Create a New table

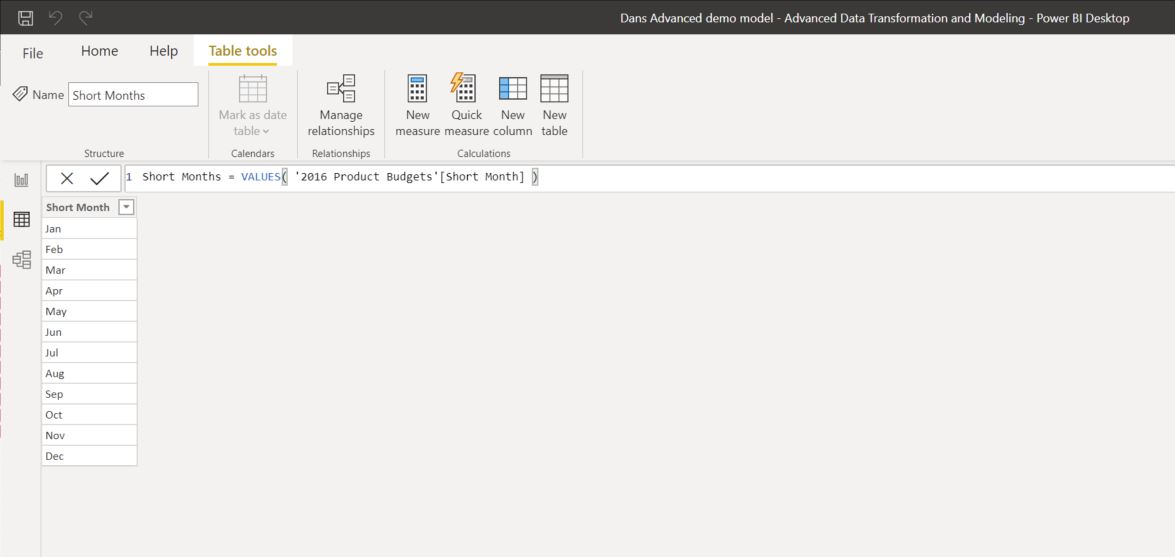(555, 106)
